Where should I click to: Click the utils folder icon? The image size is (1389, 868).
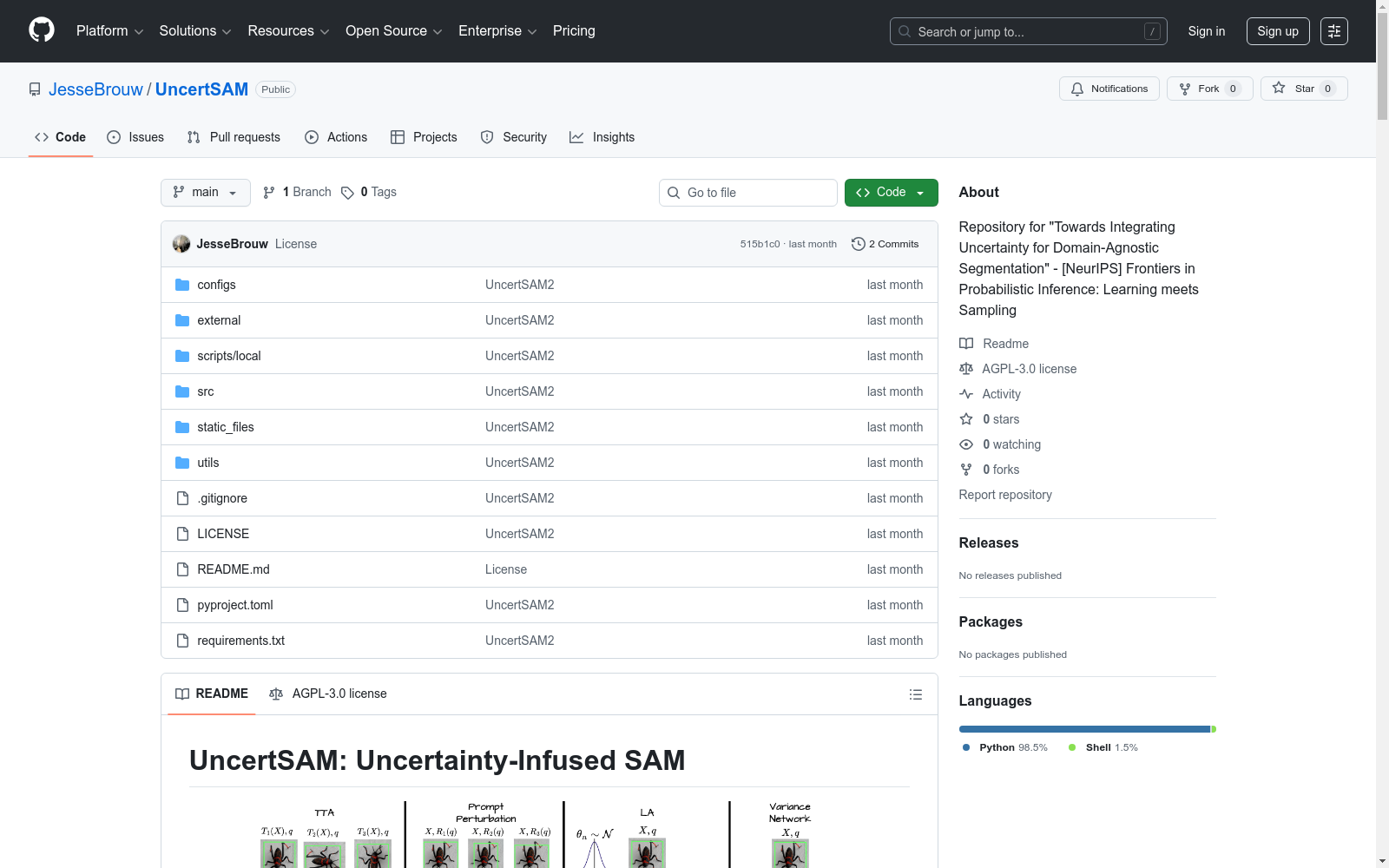(182, 463)
